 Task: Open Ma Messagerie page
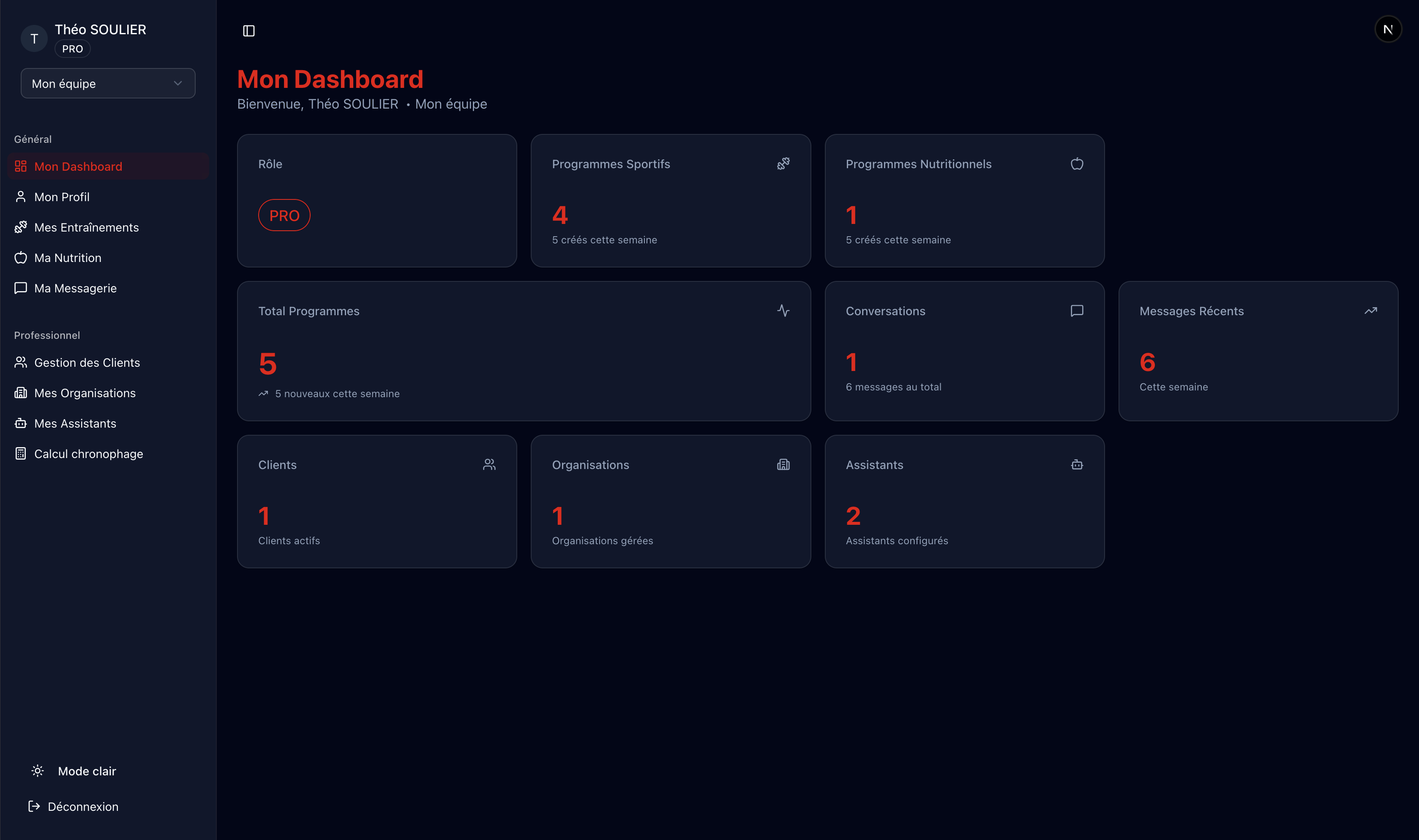point(75,288)
